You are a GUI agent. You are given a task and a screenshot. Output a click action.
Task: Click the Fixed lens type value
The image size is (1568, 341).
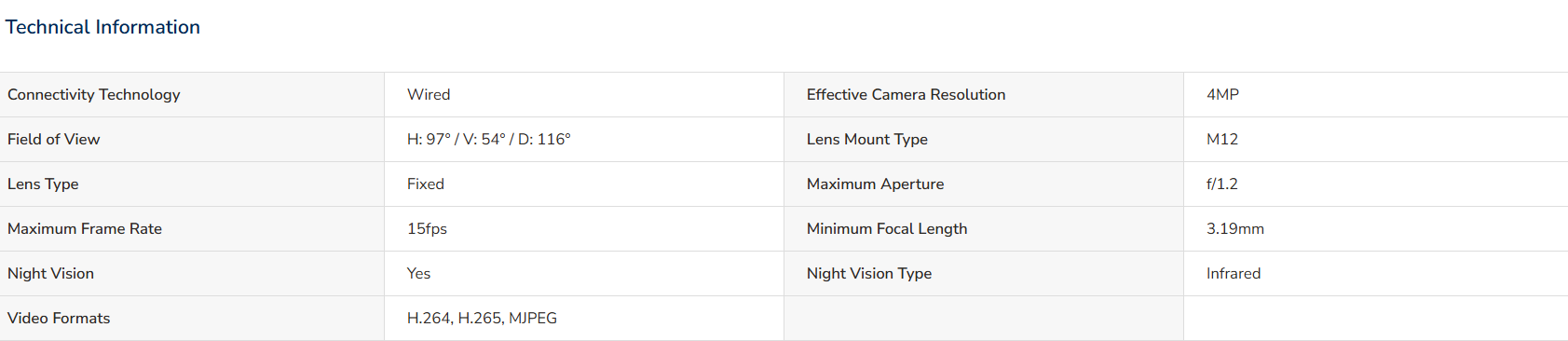[426, 184]
